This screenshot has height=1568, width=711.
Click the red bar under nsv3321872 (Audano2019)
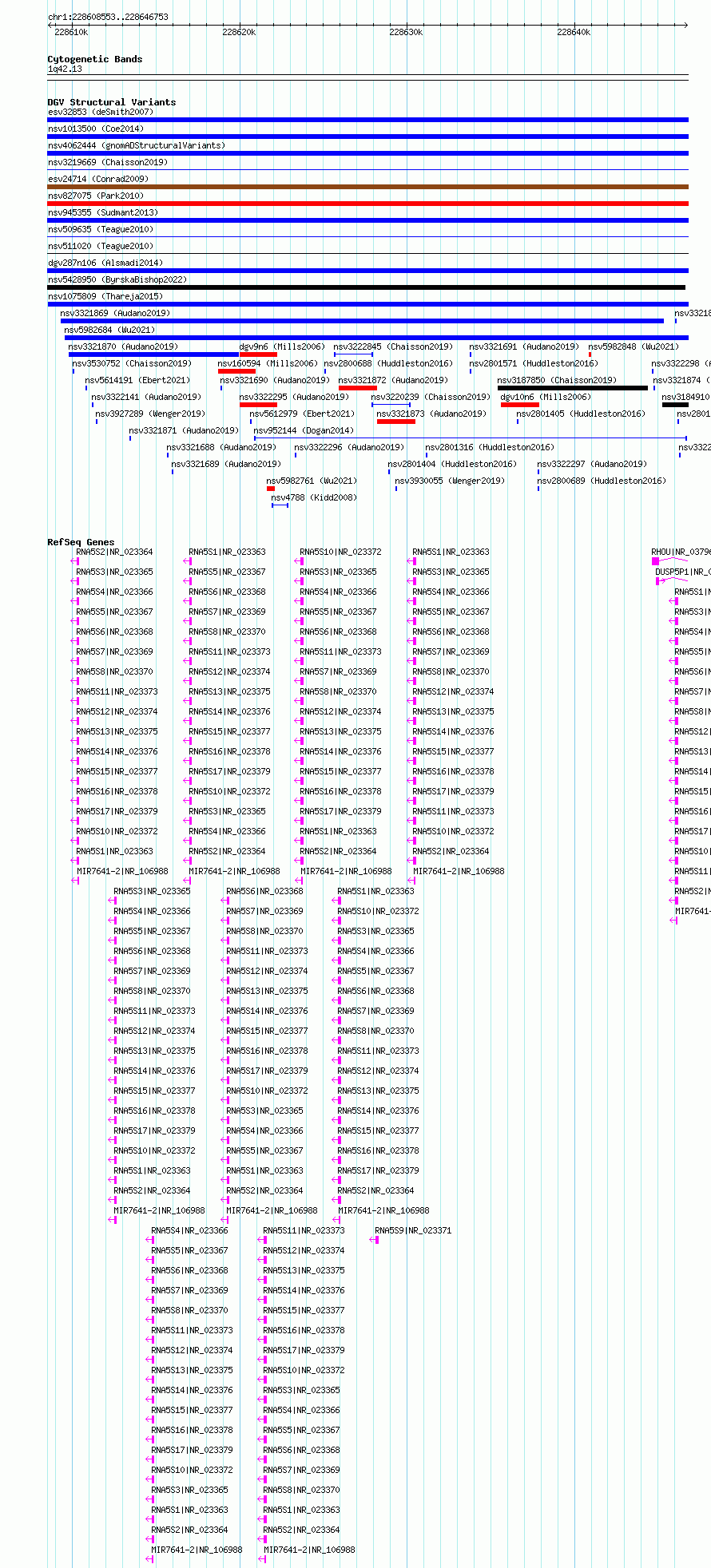357,388
